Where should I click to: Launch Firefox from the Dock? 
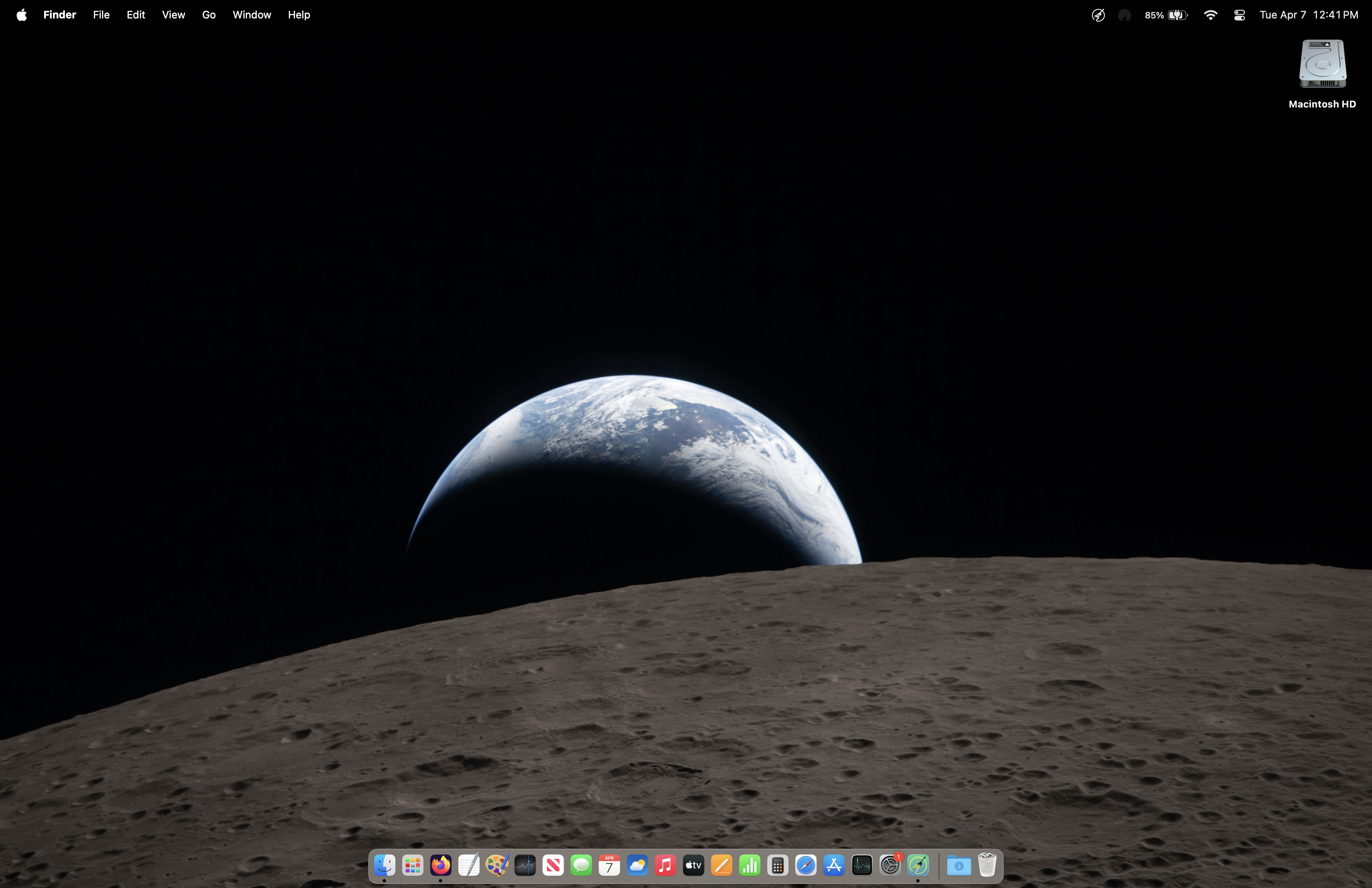(441, 865)
